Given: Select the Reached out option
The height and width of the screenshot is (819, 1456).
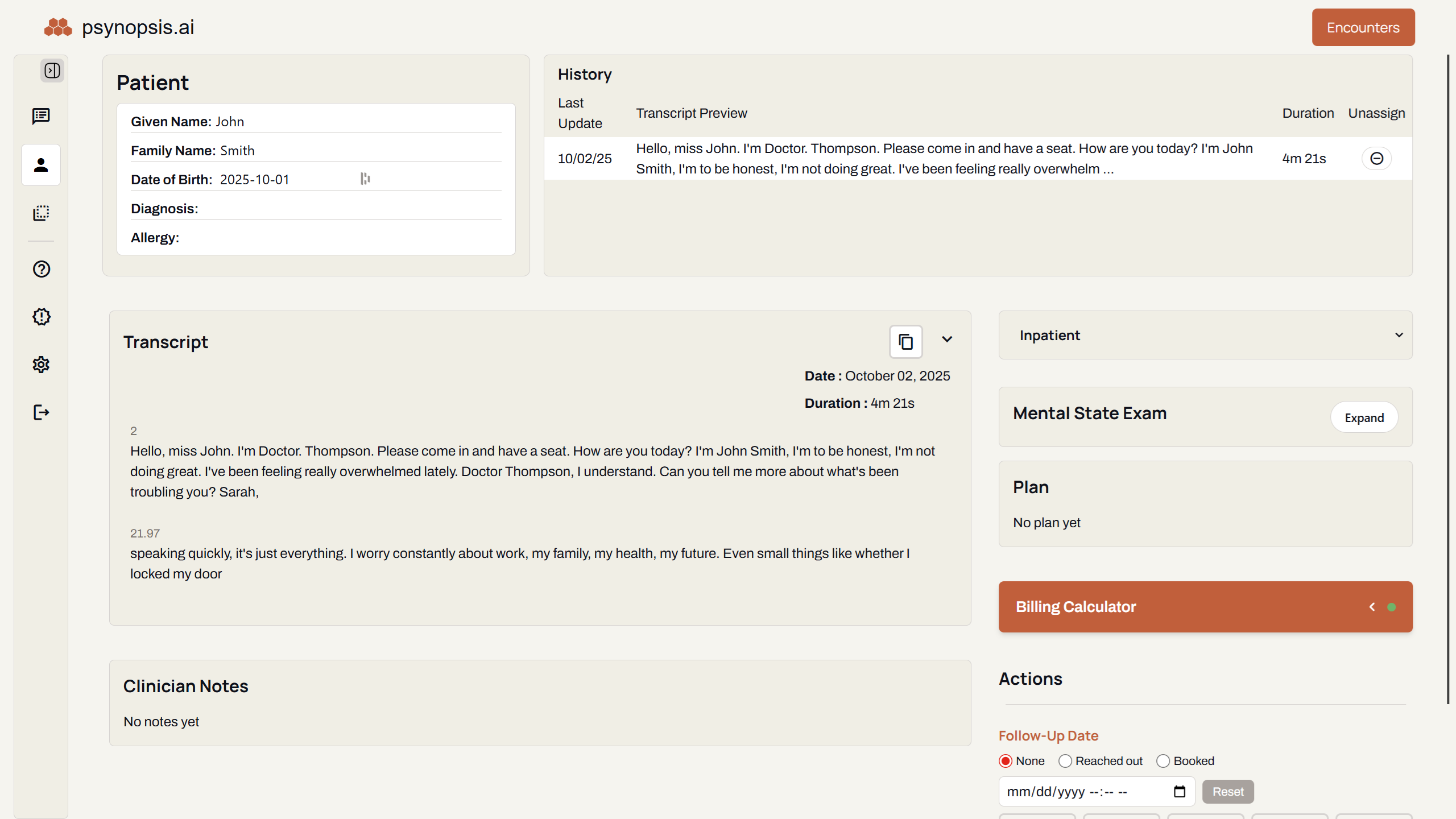Looking at the screenshot, I should 1065,760.
